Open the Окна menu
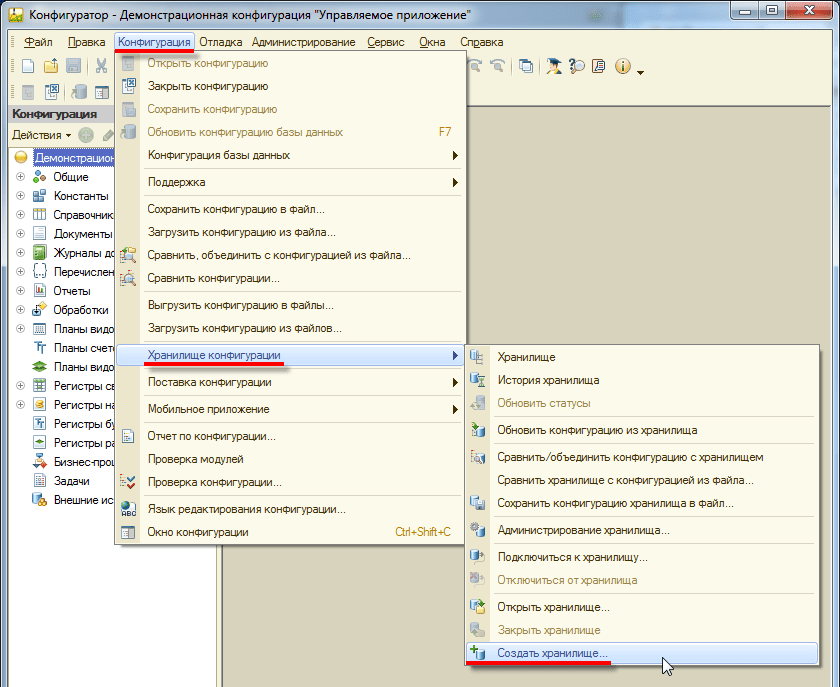 [x=432, y=42]
